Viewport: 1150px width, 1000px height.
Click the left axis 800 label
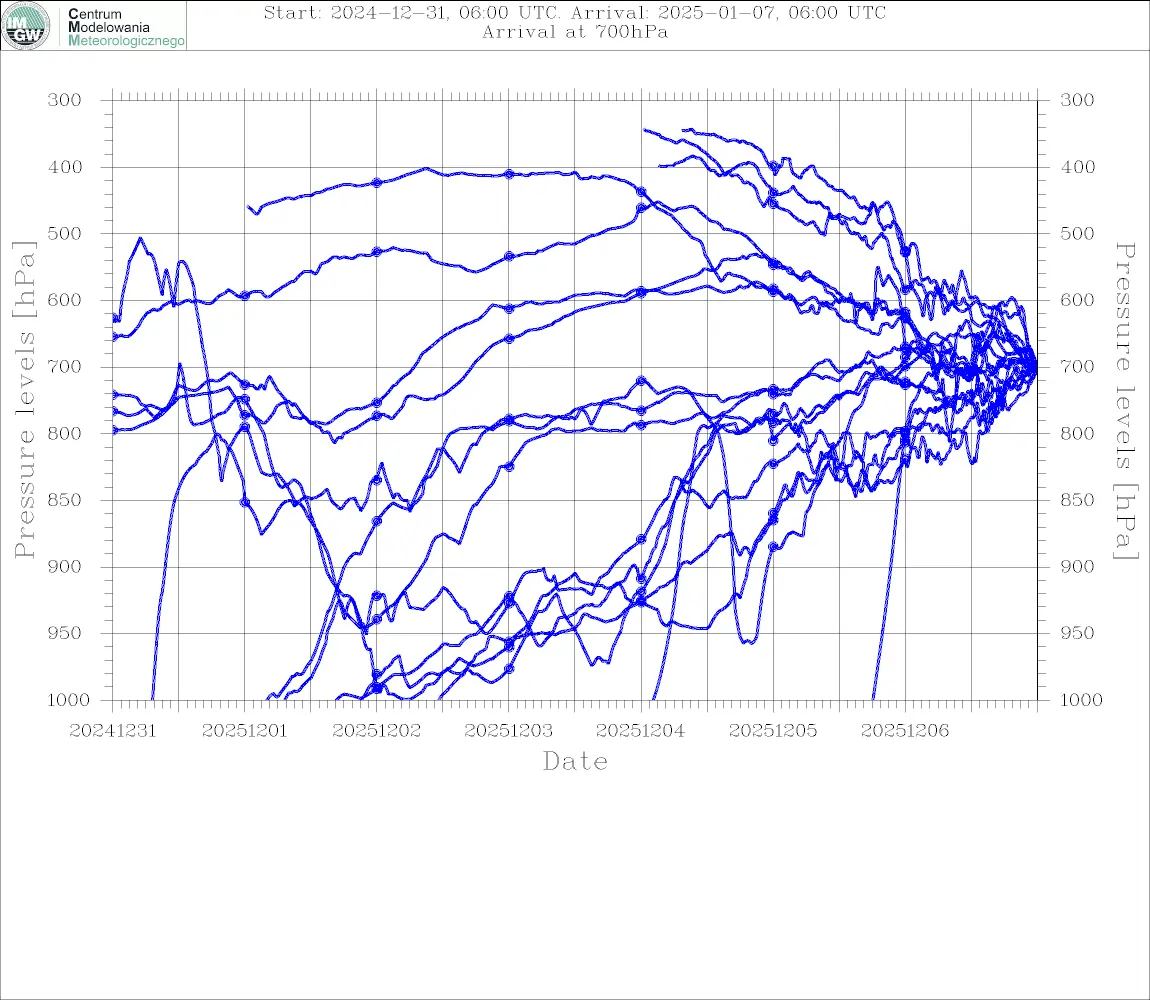click(65, 434)
